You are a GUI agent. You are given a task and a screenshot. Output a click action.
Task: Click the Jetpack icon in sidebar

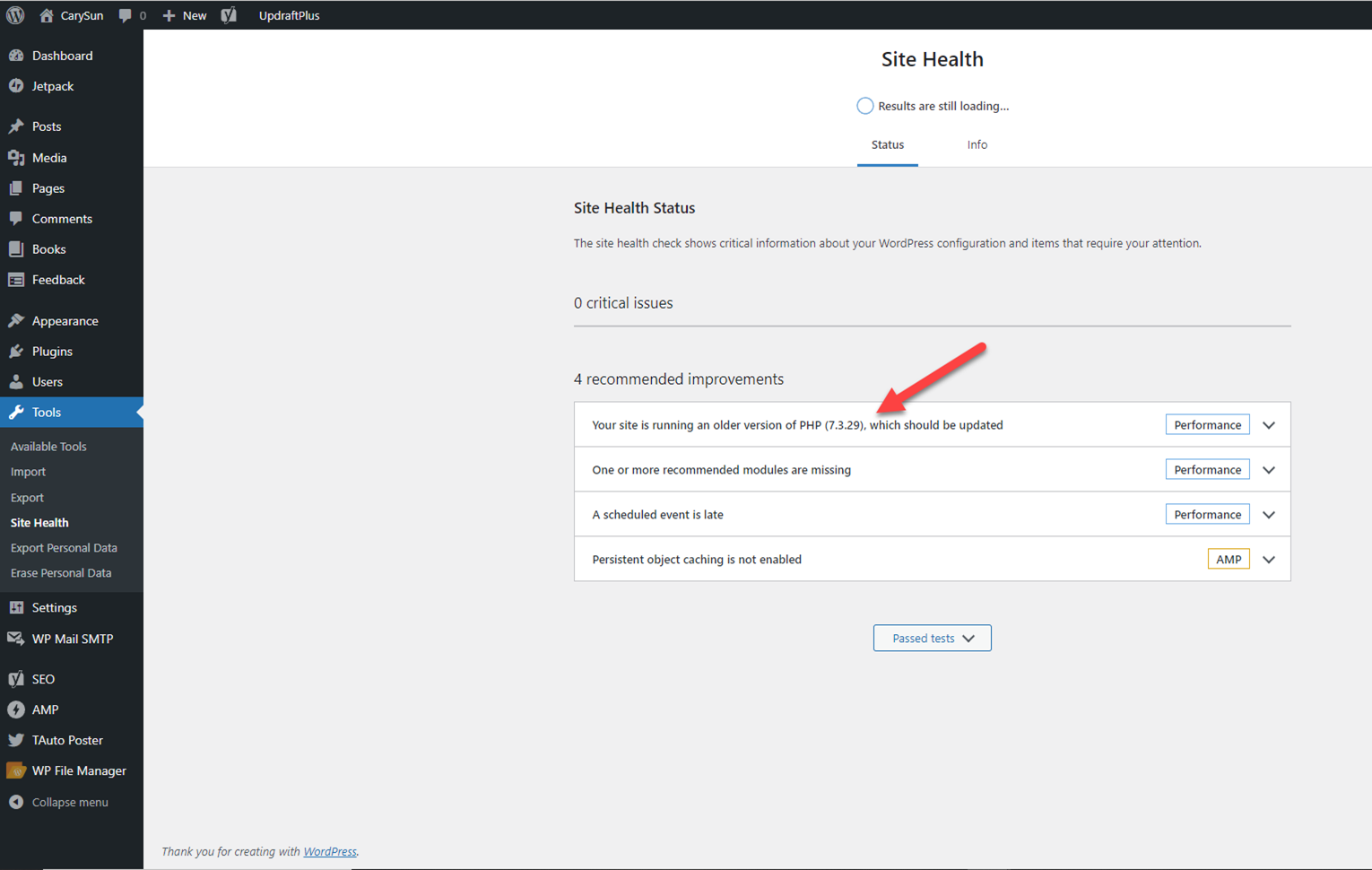16,86
